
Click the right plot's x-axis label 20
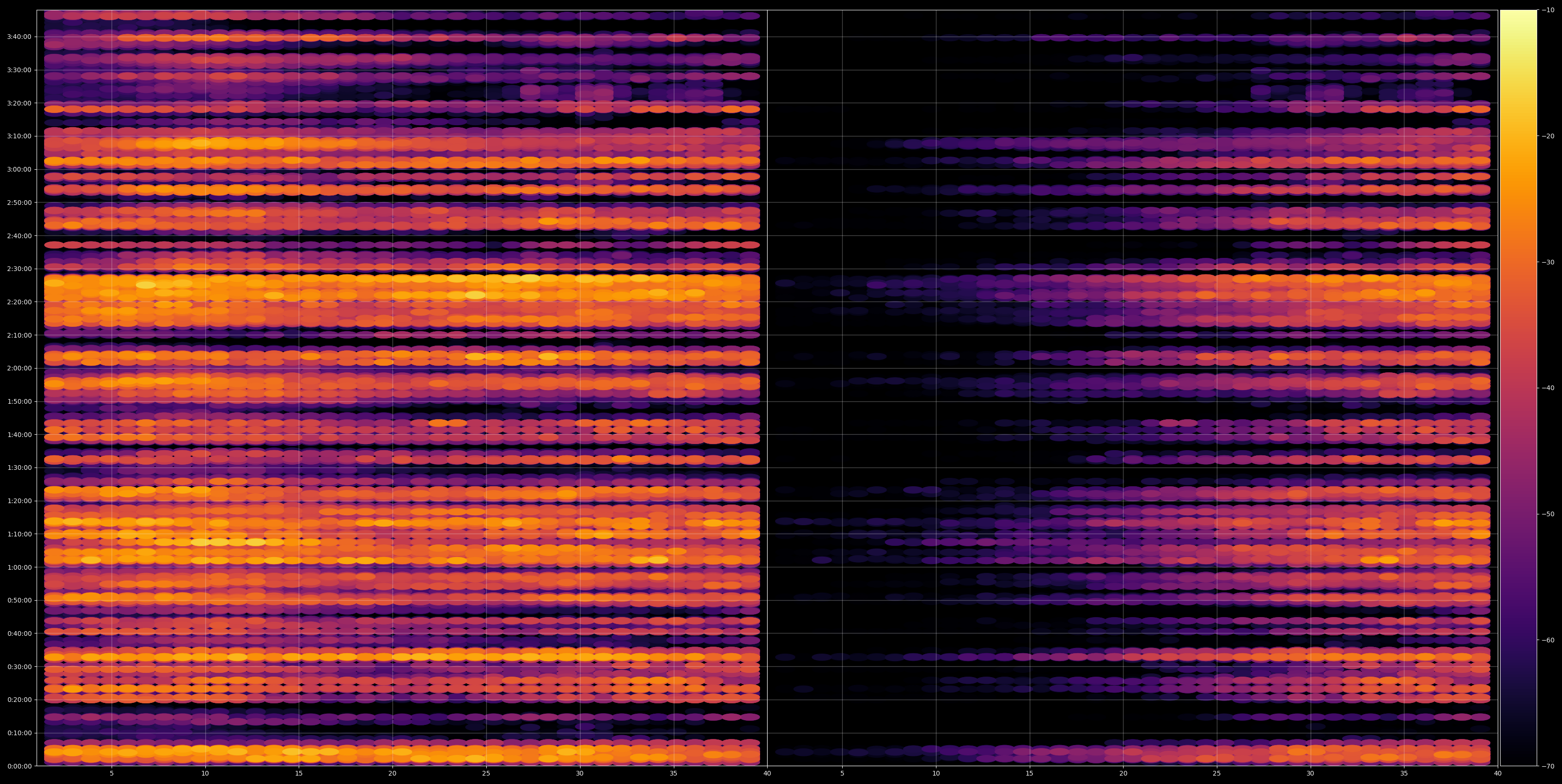[x=1123, y=774]
